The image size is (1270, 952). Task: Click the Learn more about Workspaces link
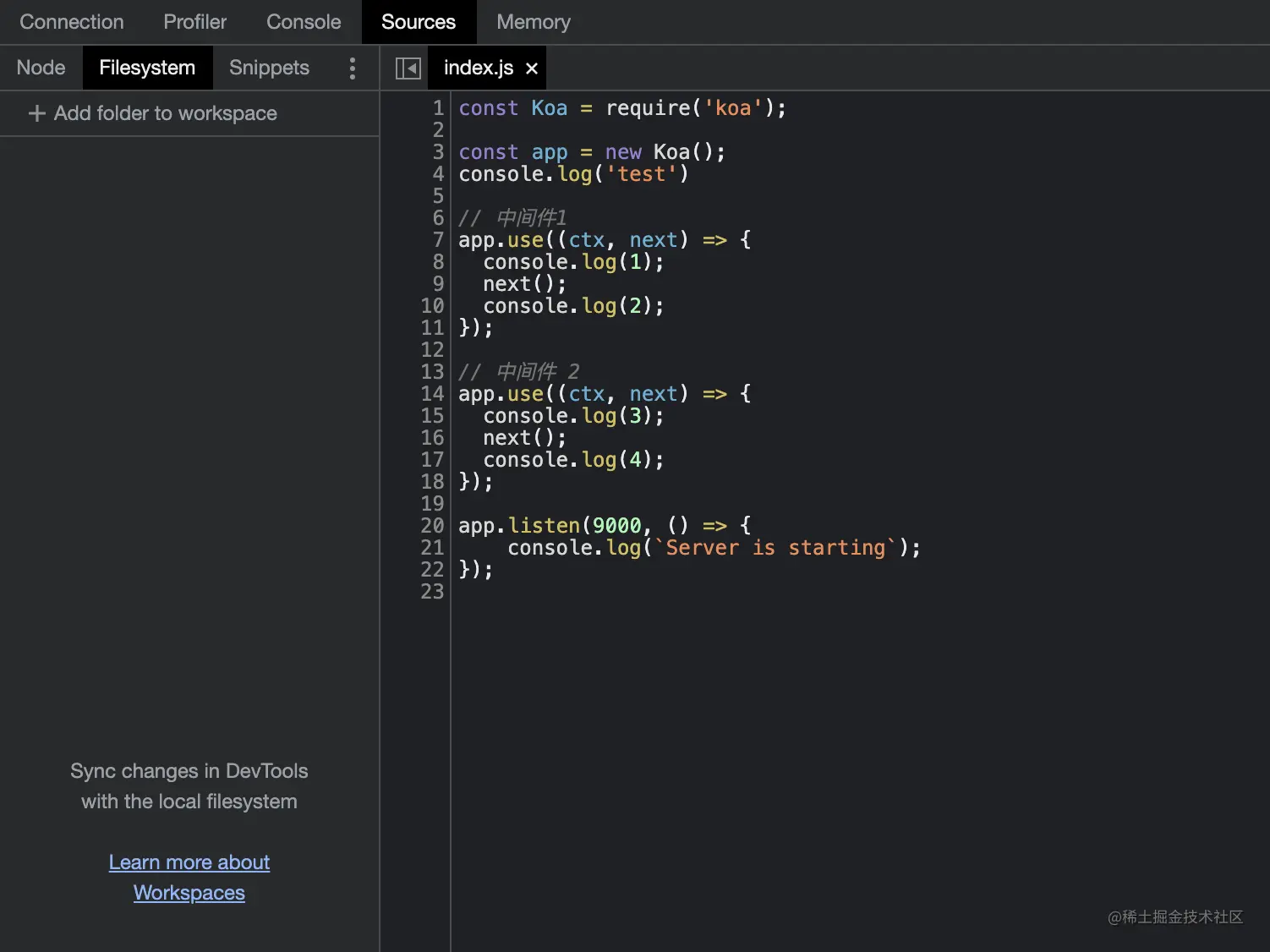[x=189, y=877]
